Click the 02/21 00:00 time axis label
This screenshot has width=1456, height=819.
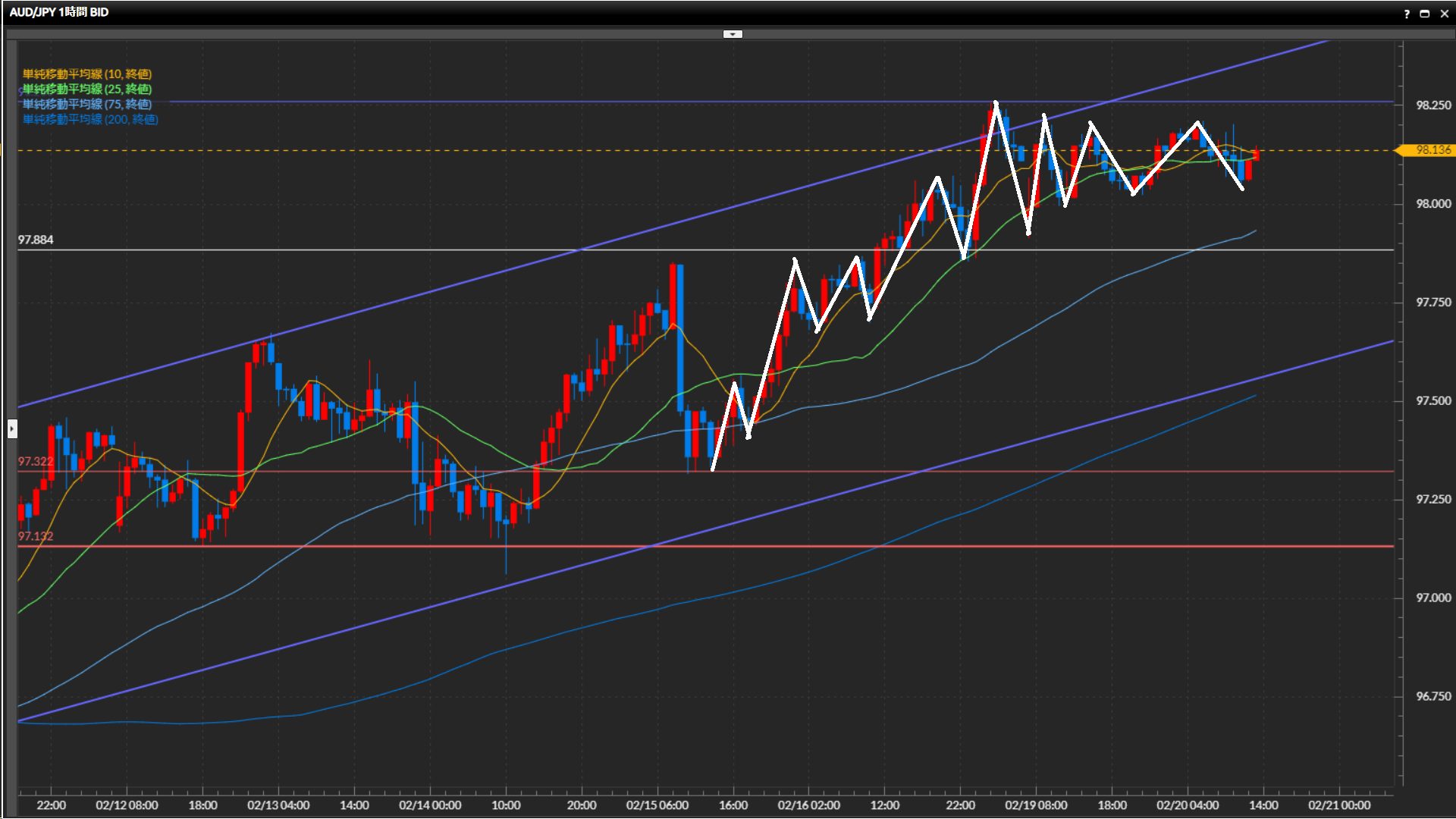coord(1339,805)
